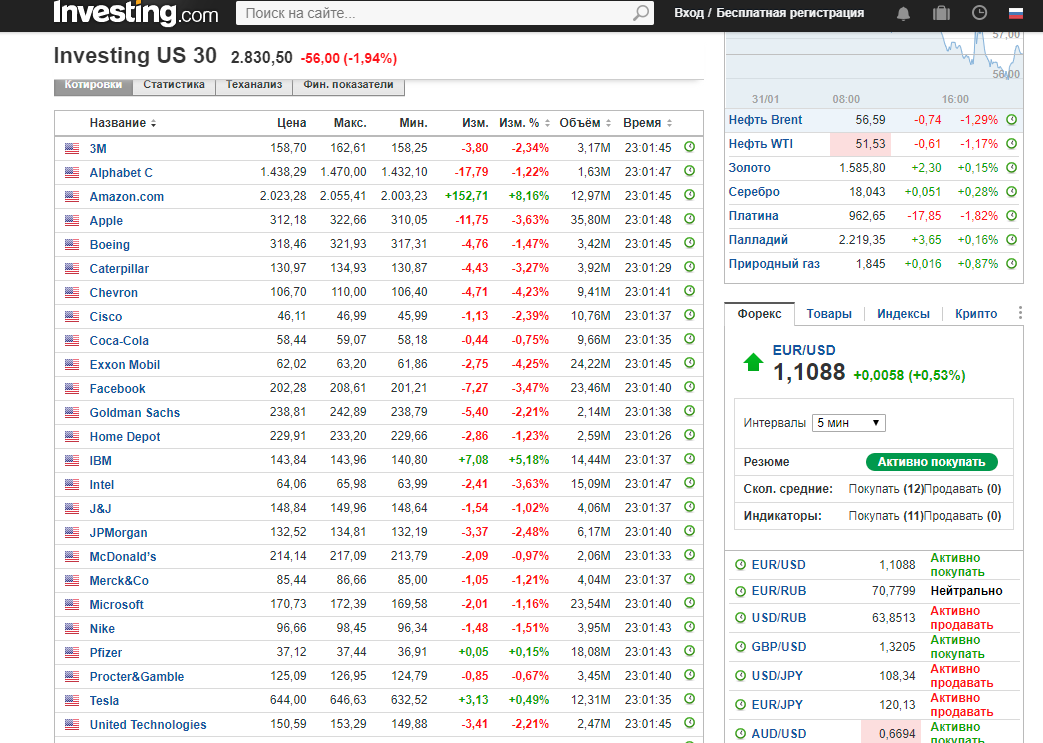Click the clock icon beside the EUR/USD list row
This screenshot has height=743, width=1043.
pyautogui.click(x=740, y=565)
